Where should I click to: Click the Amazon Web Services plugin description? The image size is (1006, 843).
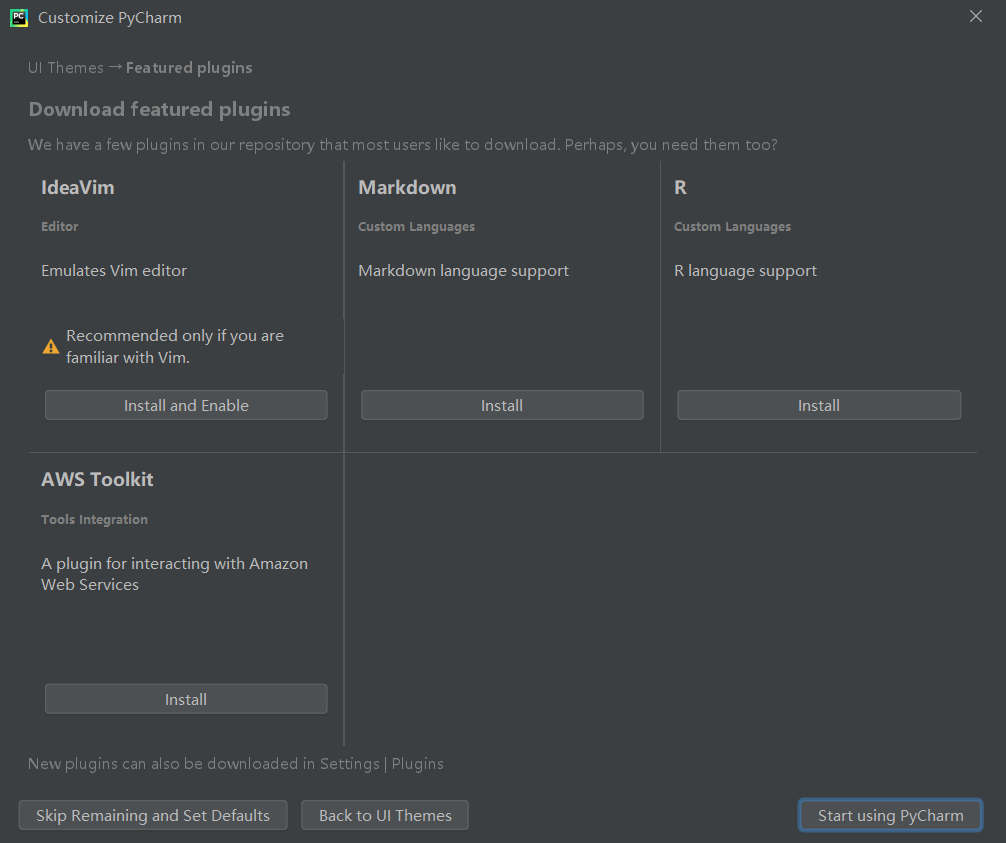[x=175, y=574]
